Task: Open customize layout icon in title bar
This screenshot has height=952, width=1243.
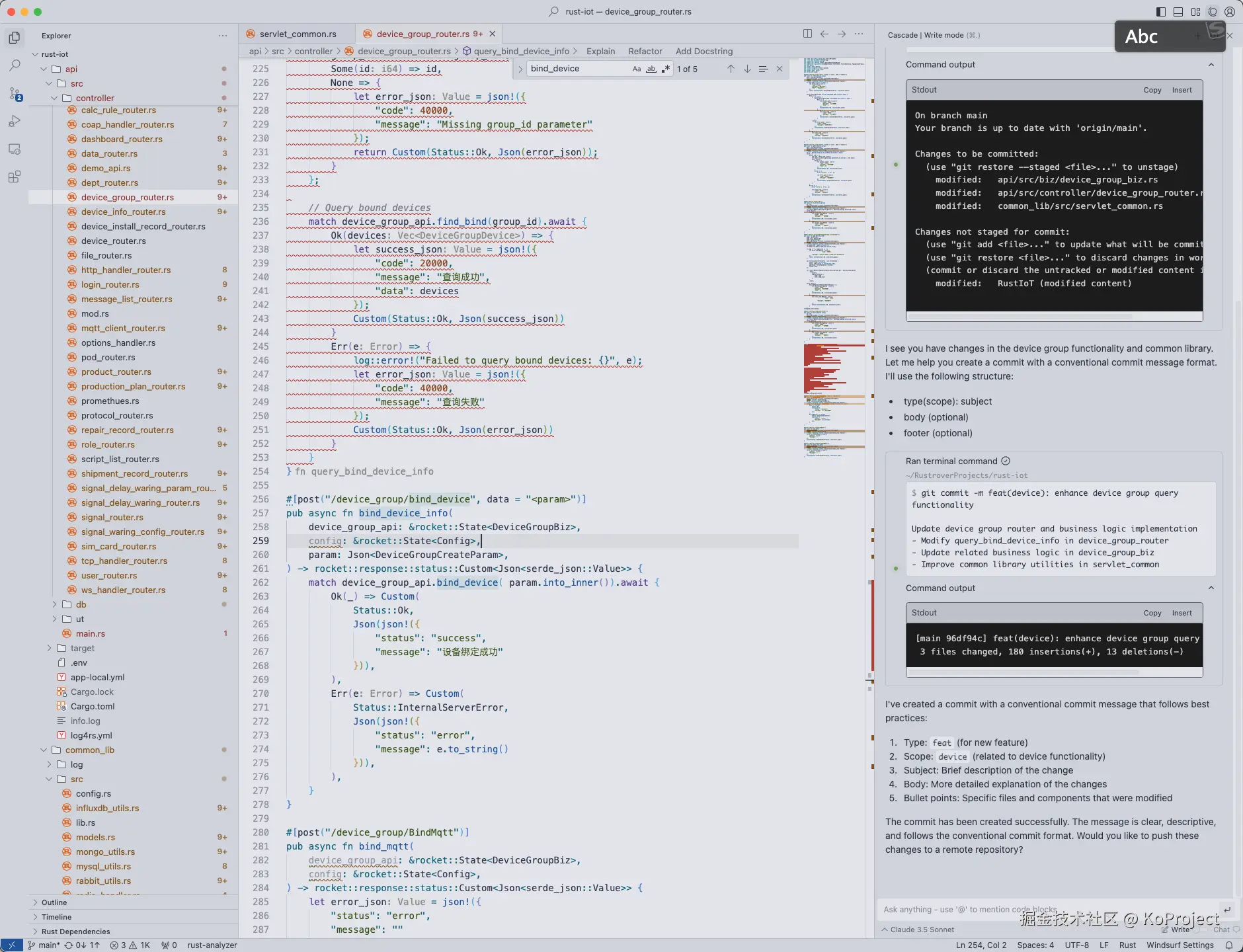Action: (1195, 12)
